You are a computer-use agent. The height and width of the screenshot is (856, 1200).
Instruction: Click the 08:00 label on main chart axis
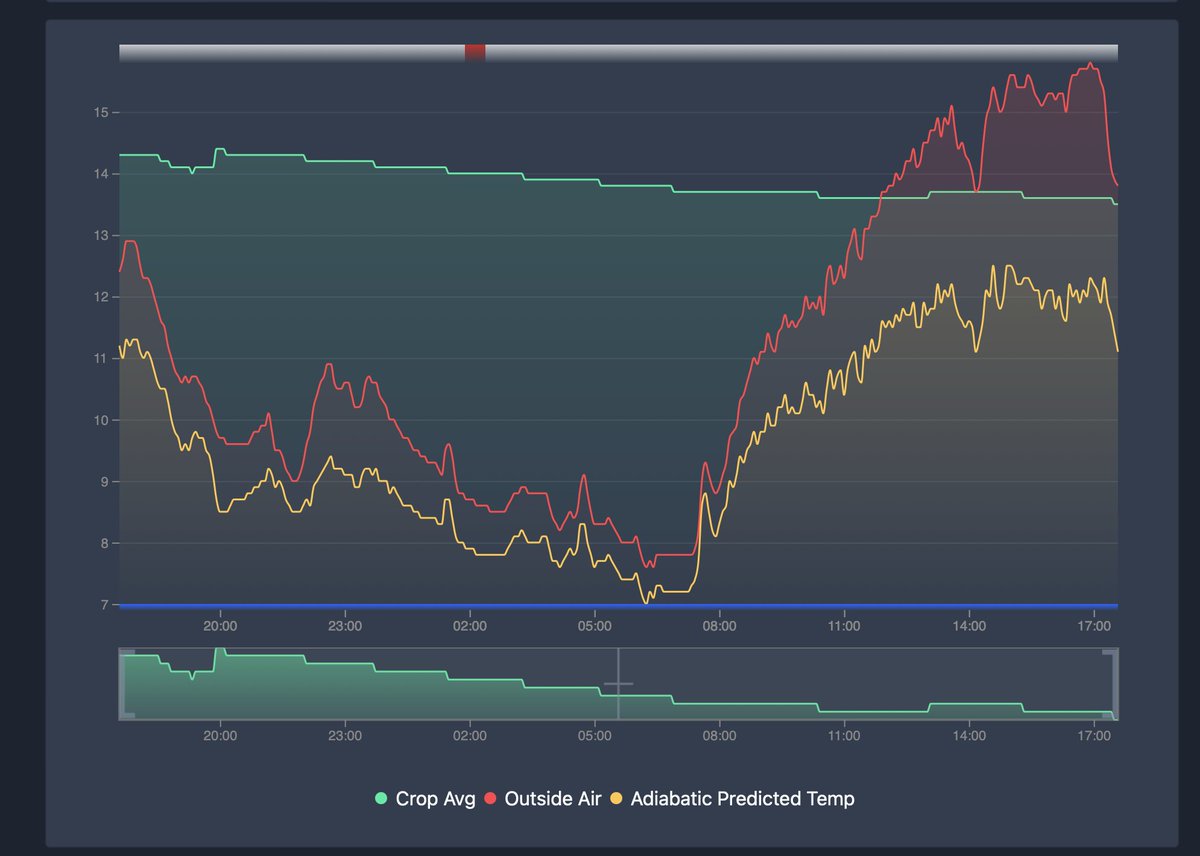pos(719,627)
